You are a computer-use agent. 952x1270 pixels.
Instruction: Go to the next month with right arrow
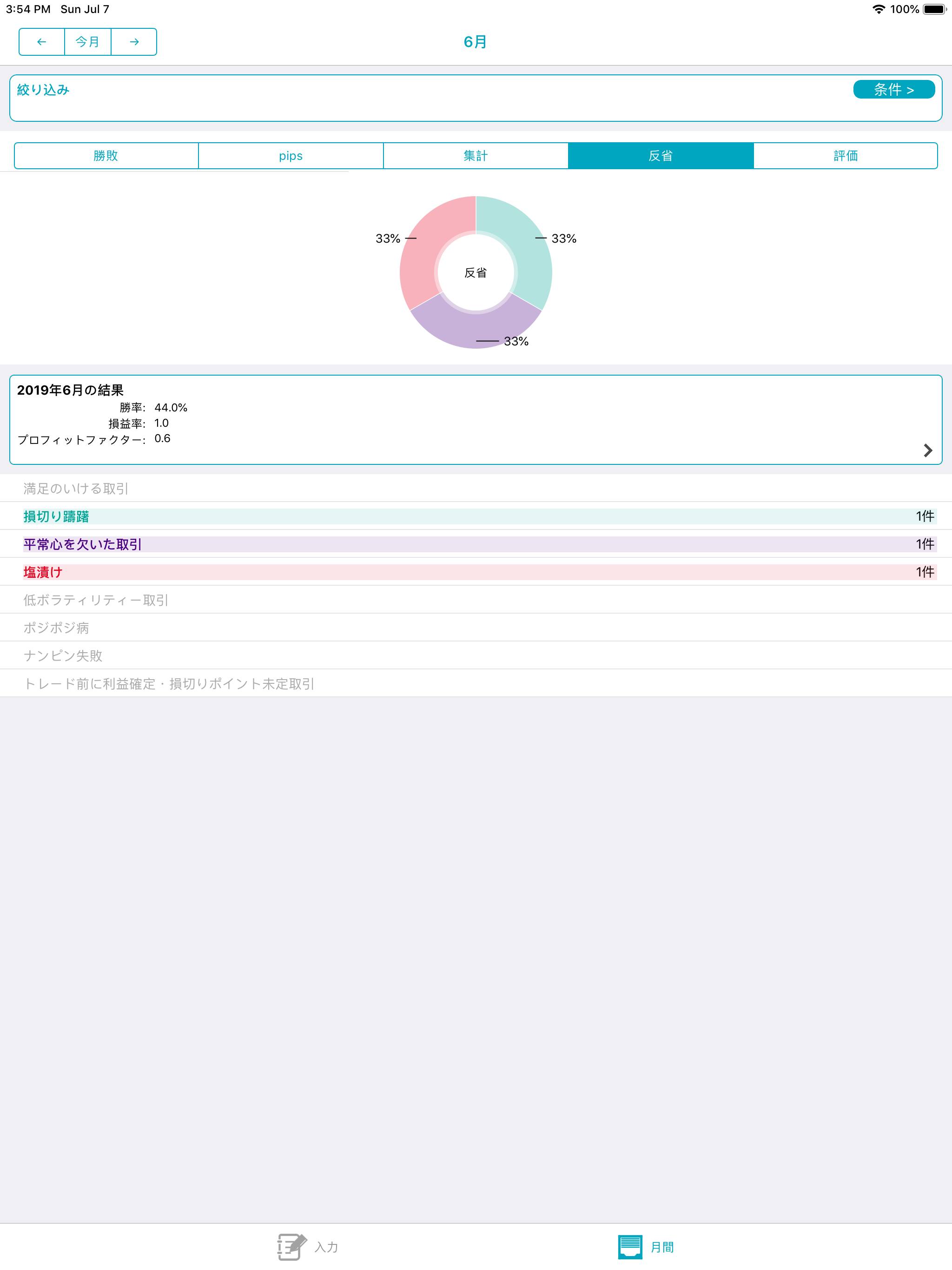coord(134,41)
